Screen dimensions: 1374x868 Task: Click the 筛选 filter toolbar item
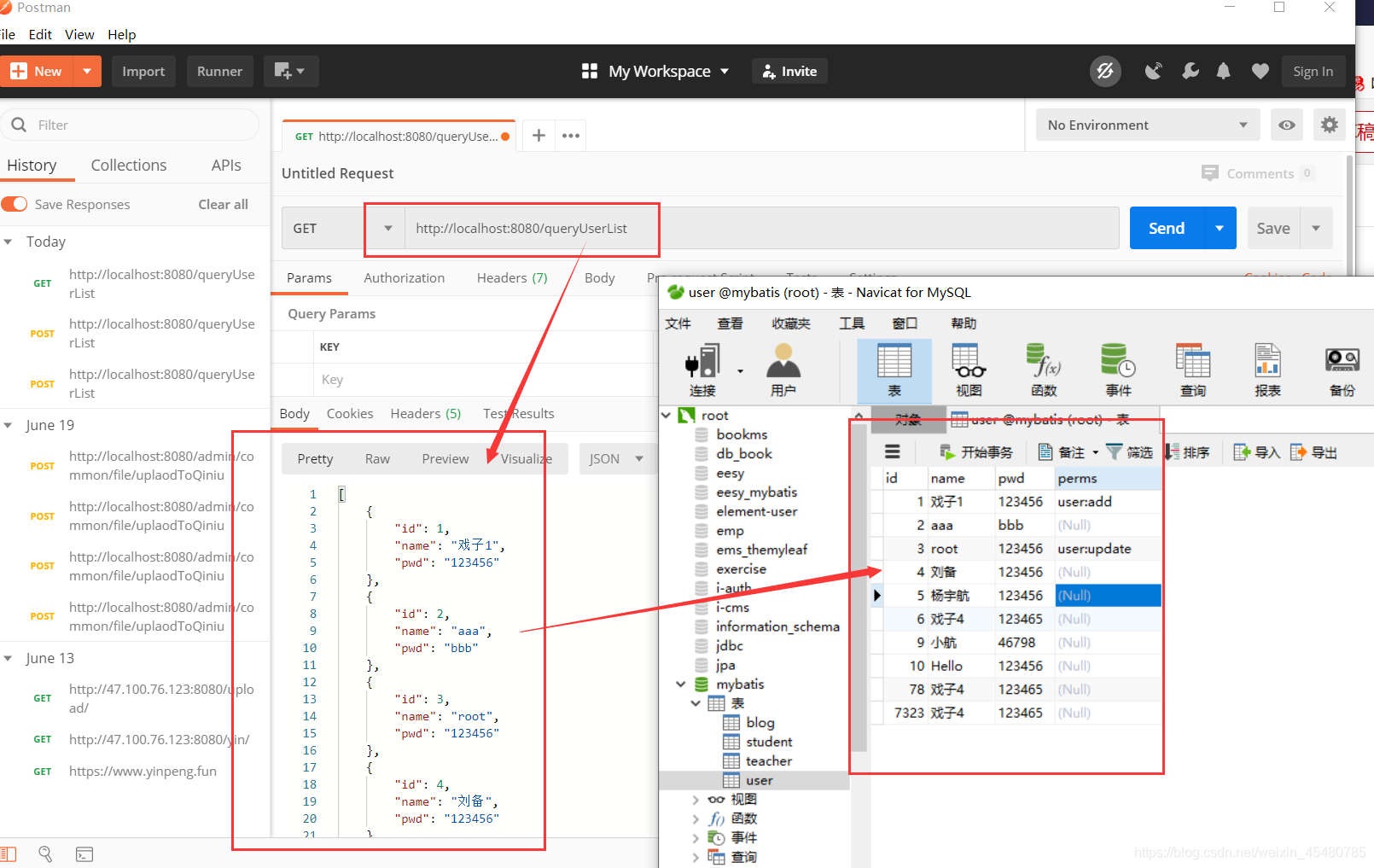1129,452
